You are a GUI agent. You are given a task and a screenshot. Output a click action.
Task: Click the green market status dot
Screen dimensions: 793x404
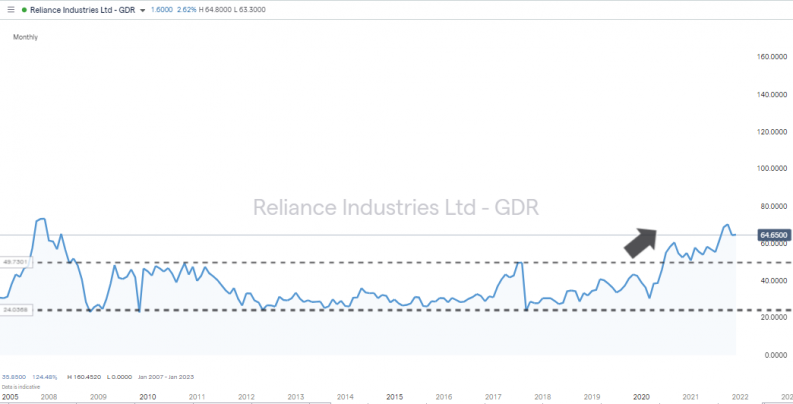point(24,10)
